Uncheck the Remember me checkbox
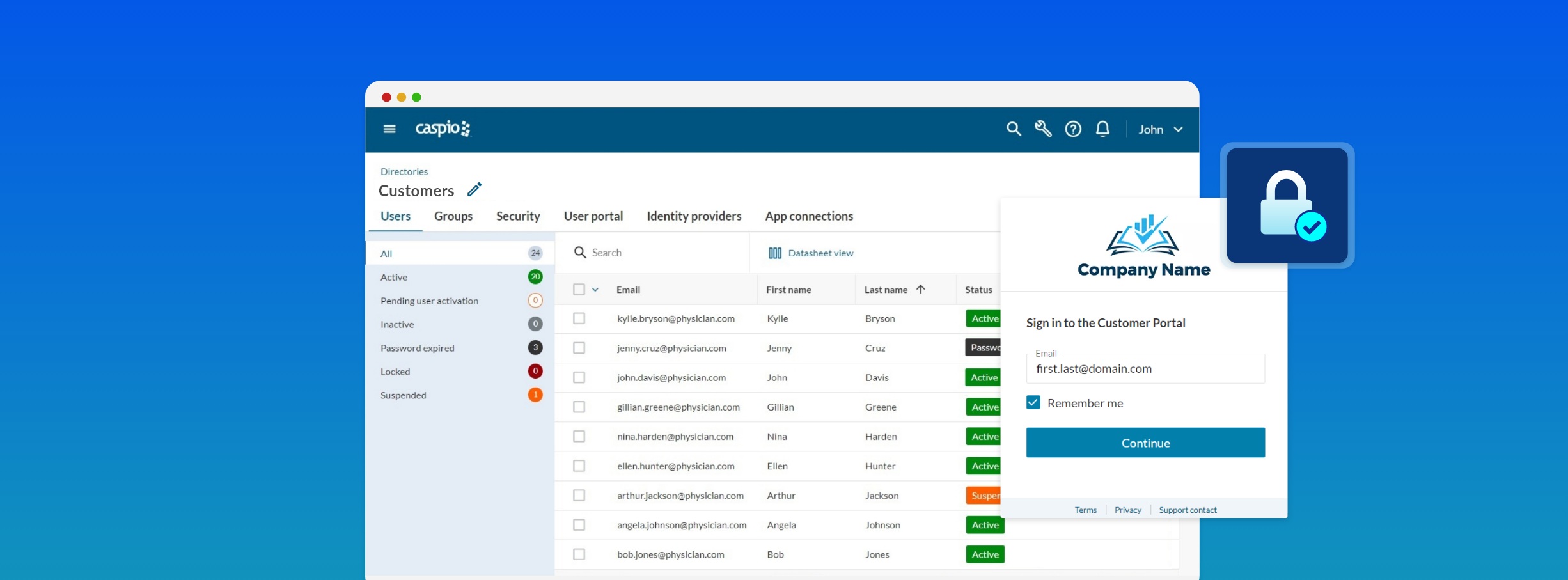1568x580 pixels. (1033, 403)
